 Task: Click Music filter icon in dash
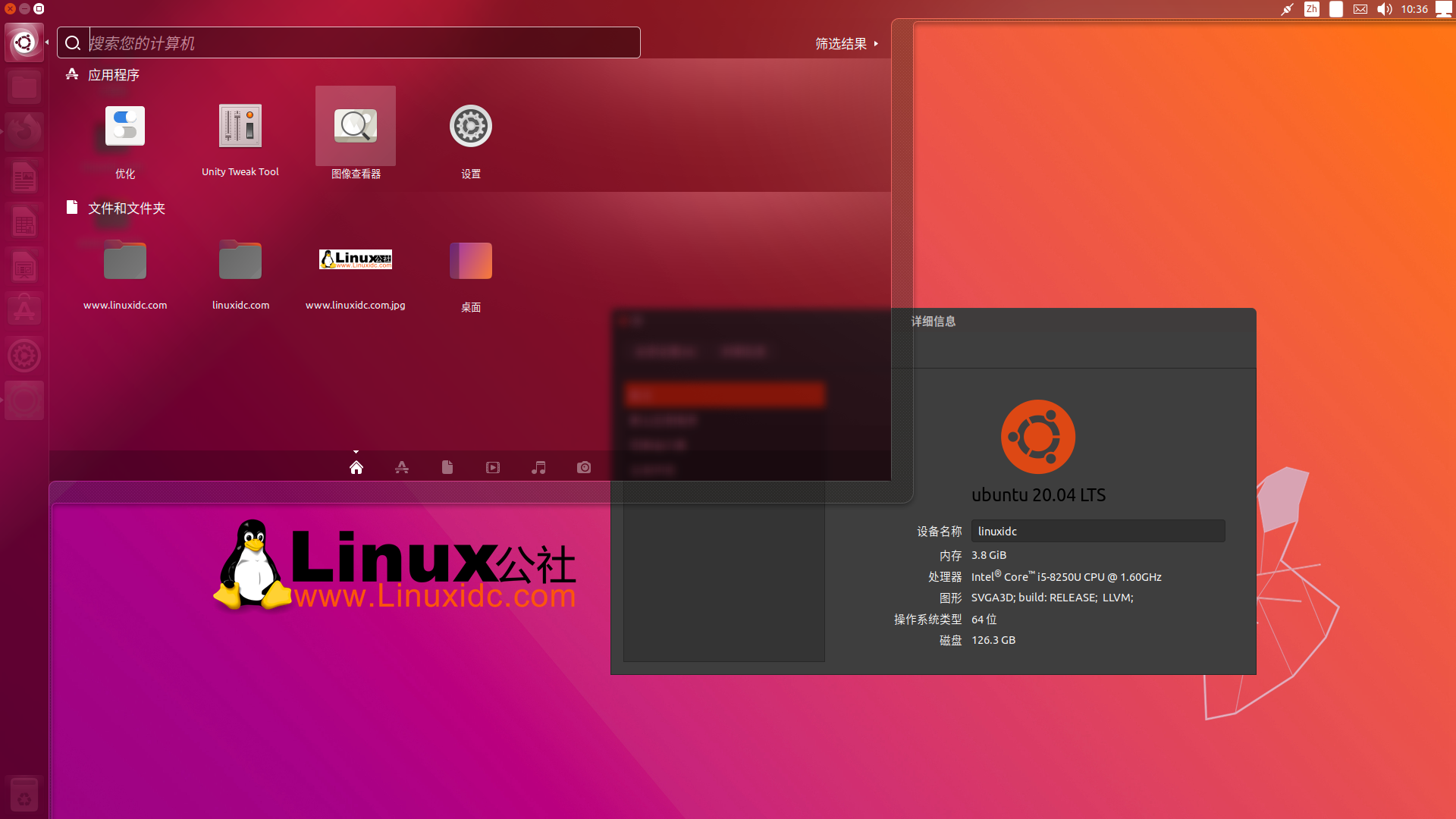click(538, 467)
